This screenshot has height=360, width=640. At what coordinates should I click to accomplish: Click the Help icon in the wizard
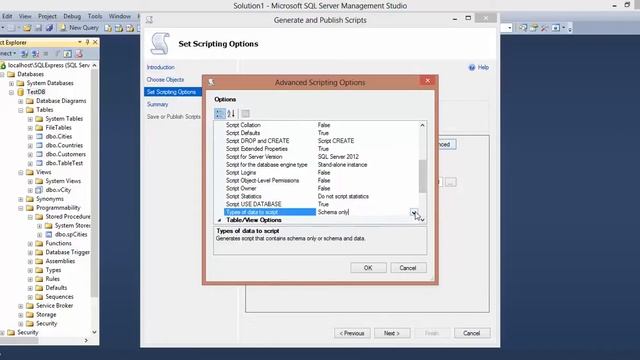pyautogui.click(x=472, y=68)
